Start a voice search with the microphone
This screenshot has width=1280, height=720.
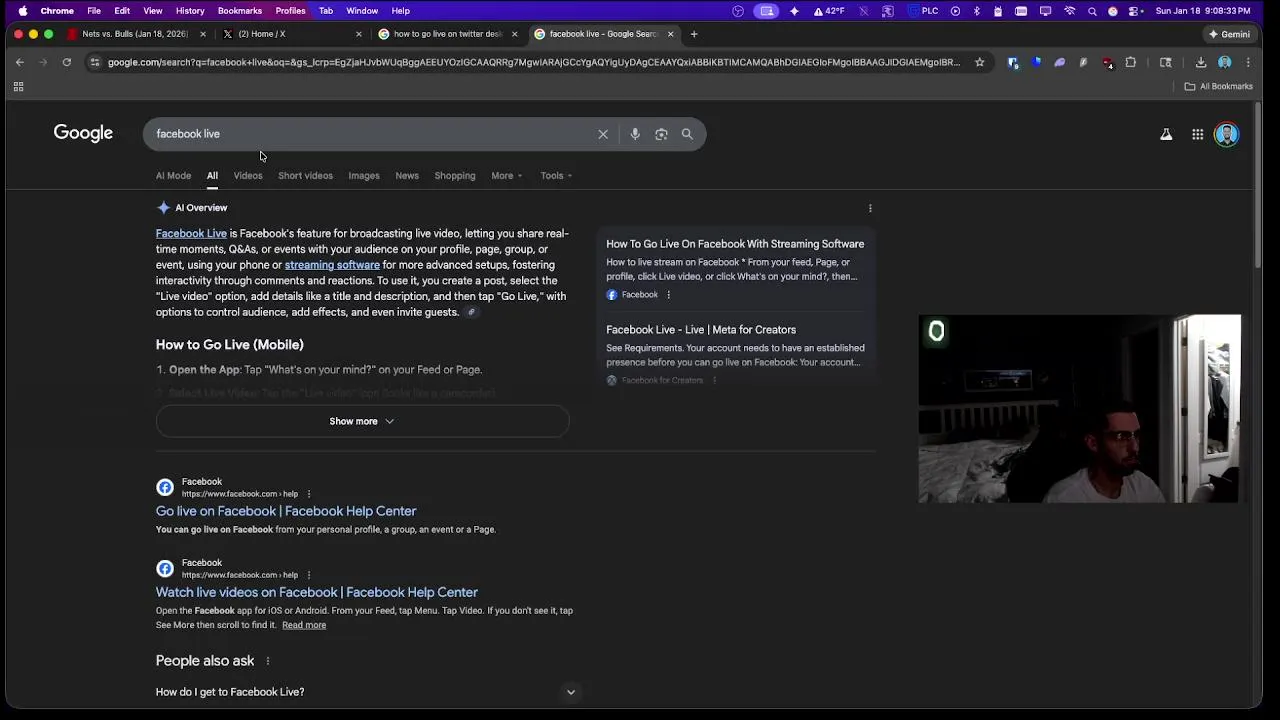(x=635, y=134)
